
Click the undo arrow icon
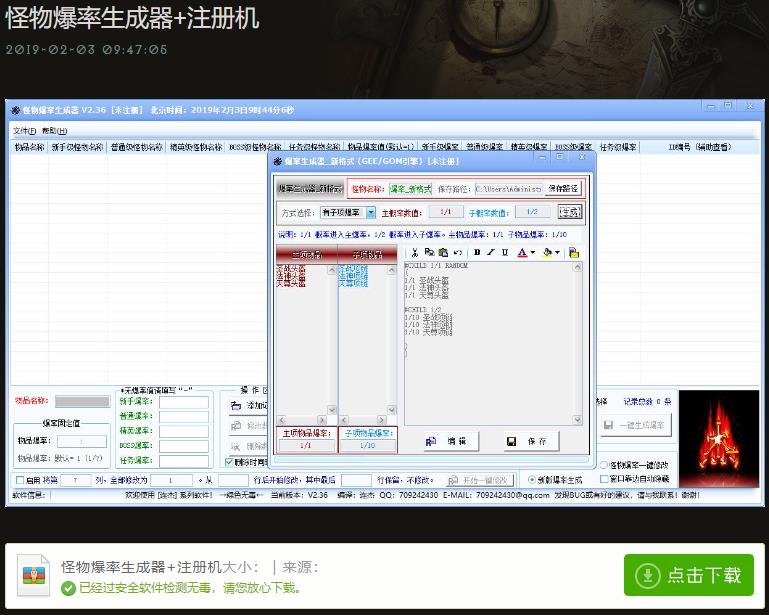click(x=457, y=253)
